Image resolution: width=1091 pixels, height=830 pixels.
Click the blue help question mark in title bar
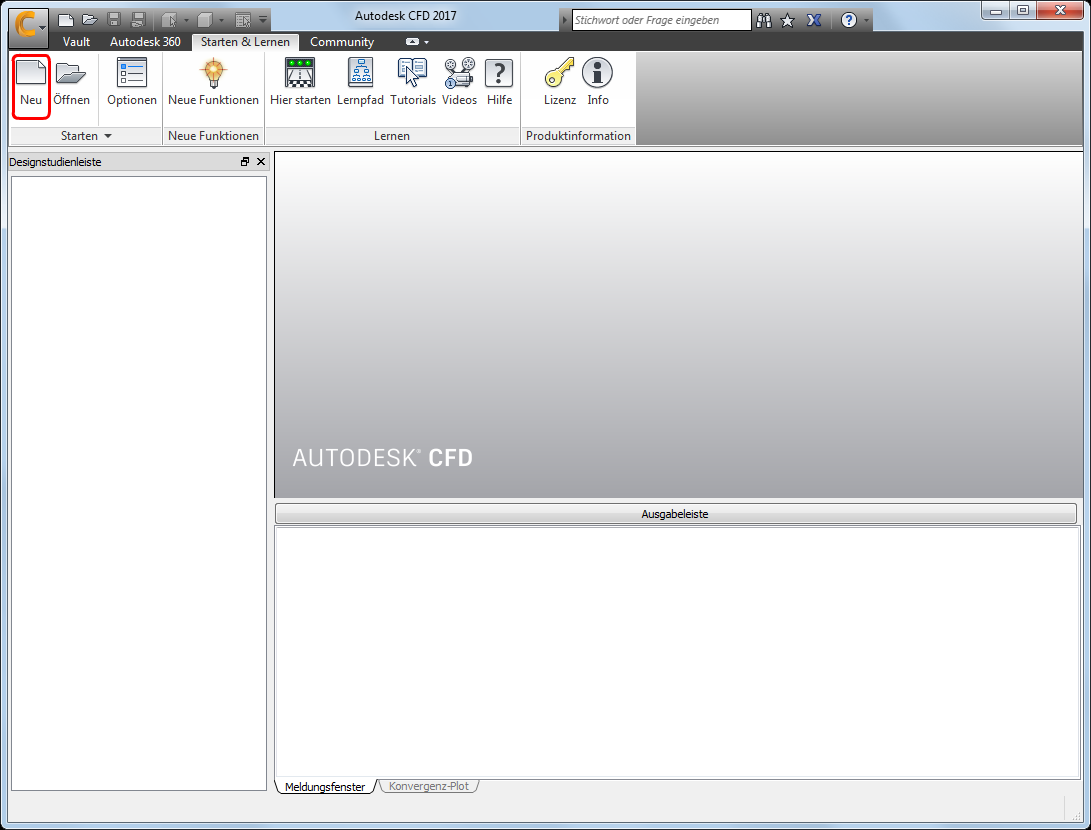pyautogui.click(x=849, y=20)
